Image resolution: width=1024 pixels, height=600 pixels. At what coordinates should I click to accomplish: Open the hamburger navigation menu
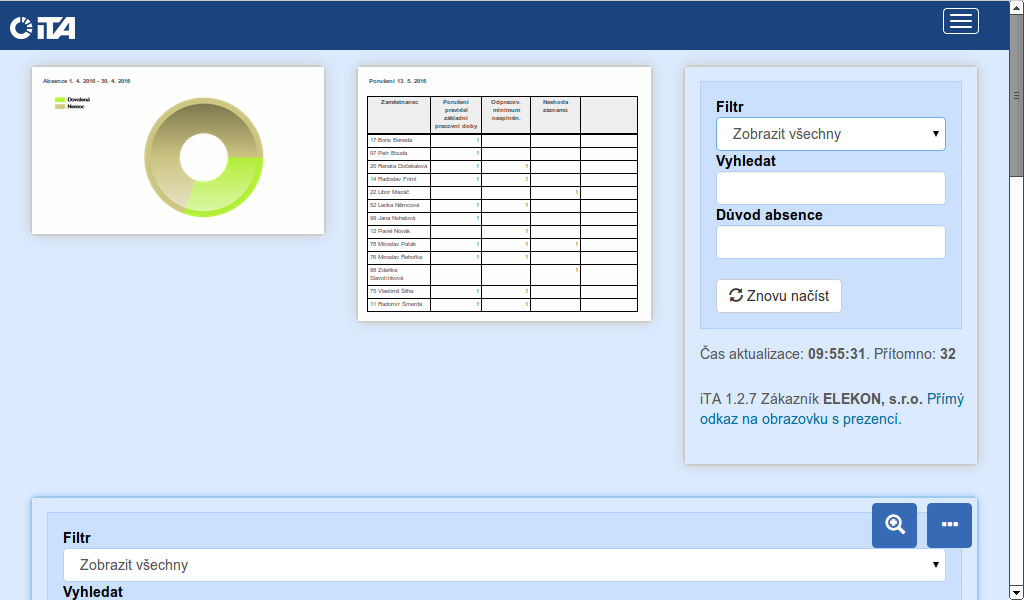pyautogui.click(x=960, y=21)
